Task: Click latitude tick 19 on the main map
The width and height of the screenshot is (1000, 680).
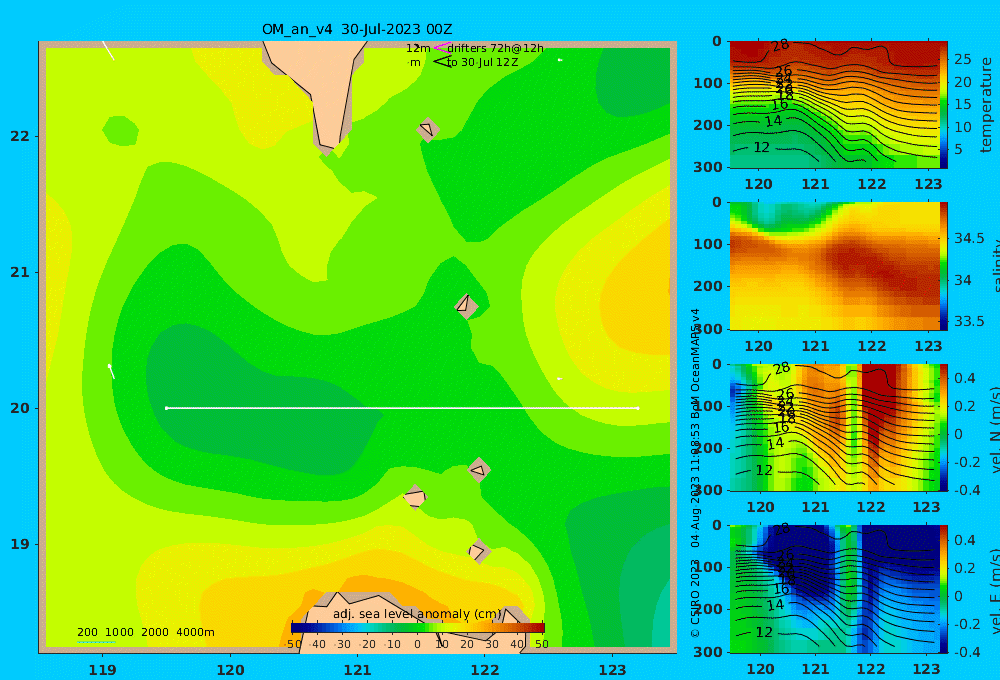Action: coord(20,544)
